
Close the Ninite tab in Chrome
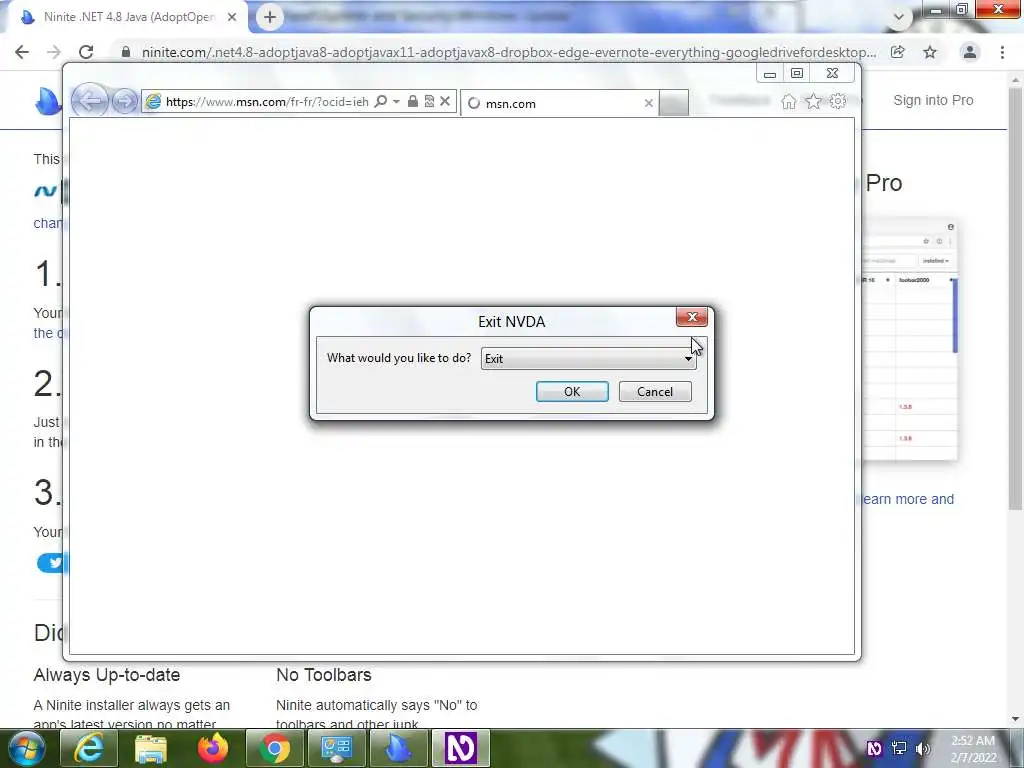(232, 17)
